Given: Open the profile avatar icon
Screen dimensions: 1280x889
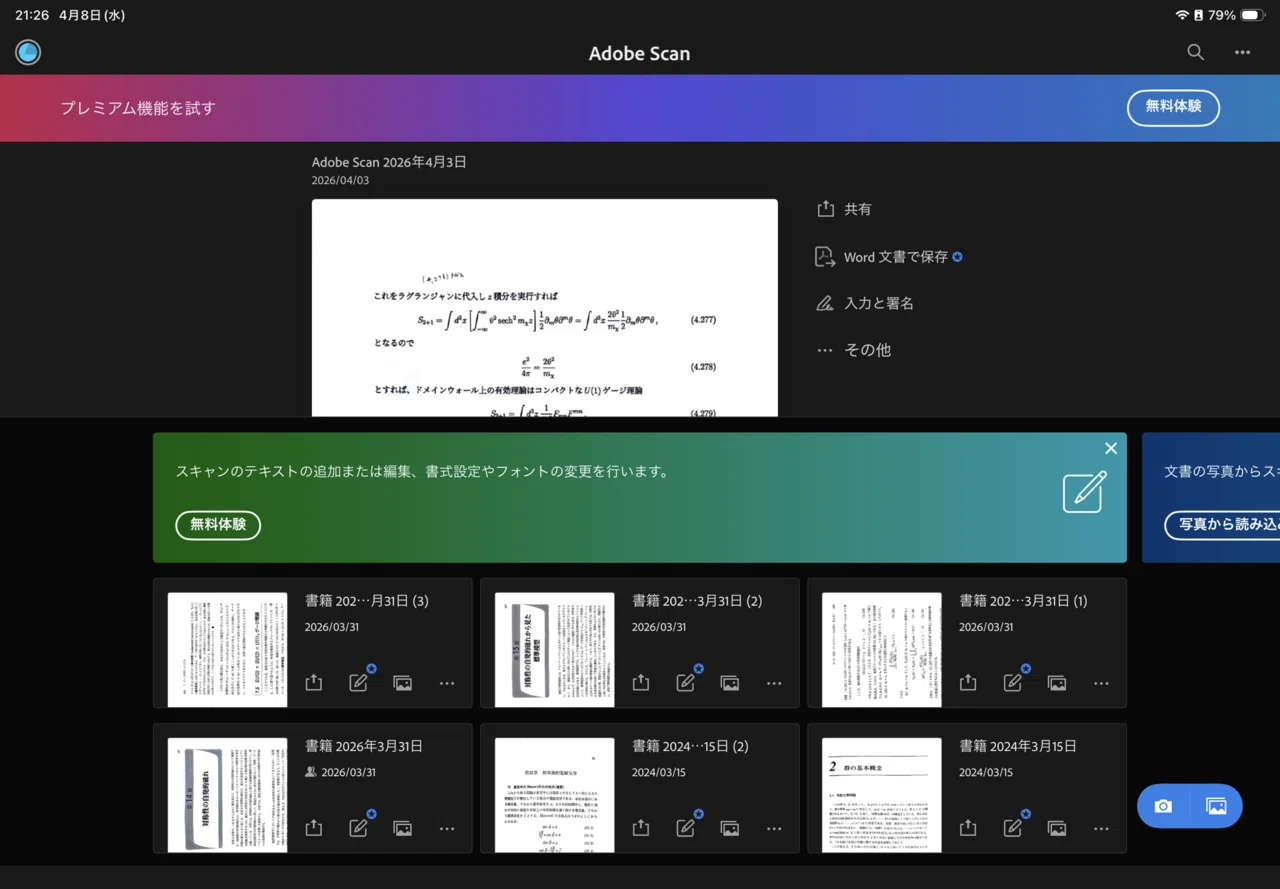Looking at the screenshot, I should point(28,53).
